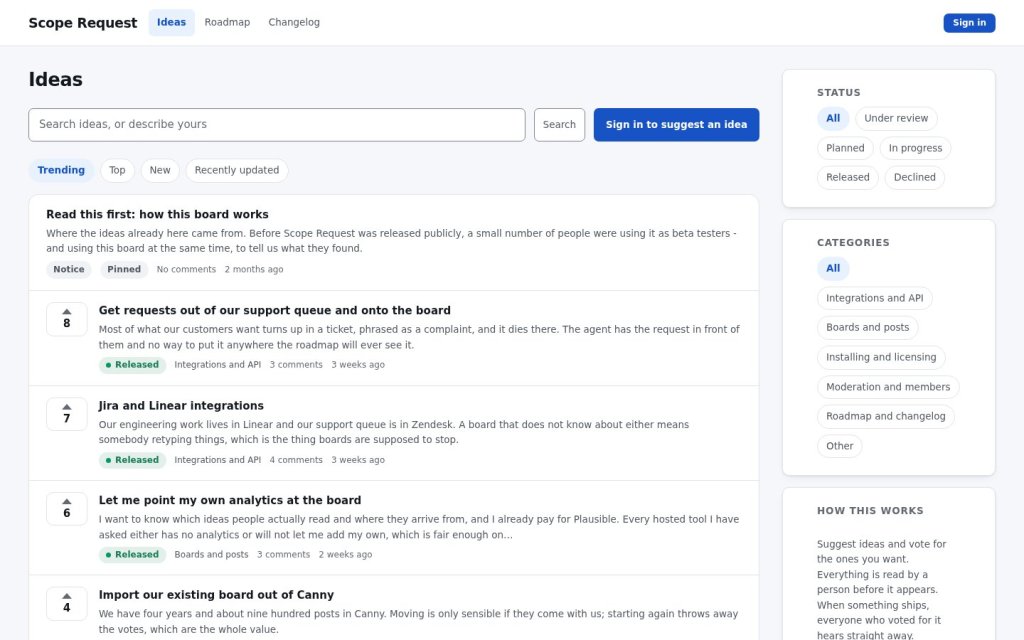This screenshot has width=1024, height=640.
Task: Click the Search button
Action: click(559, 125)
